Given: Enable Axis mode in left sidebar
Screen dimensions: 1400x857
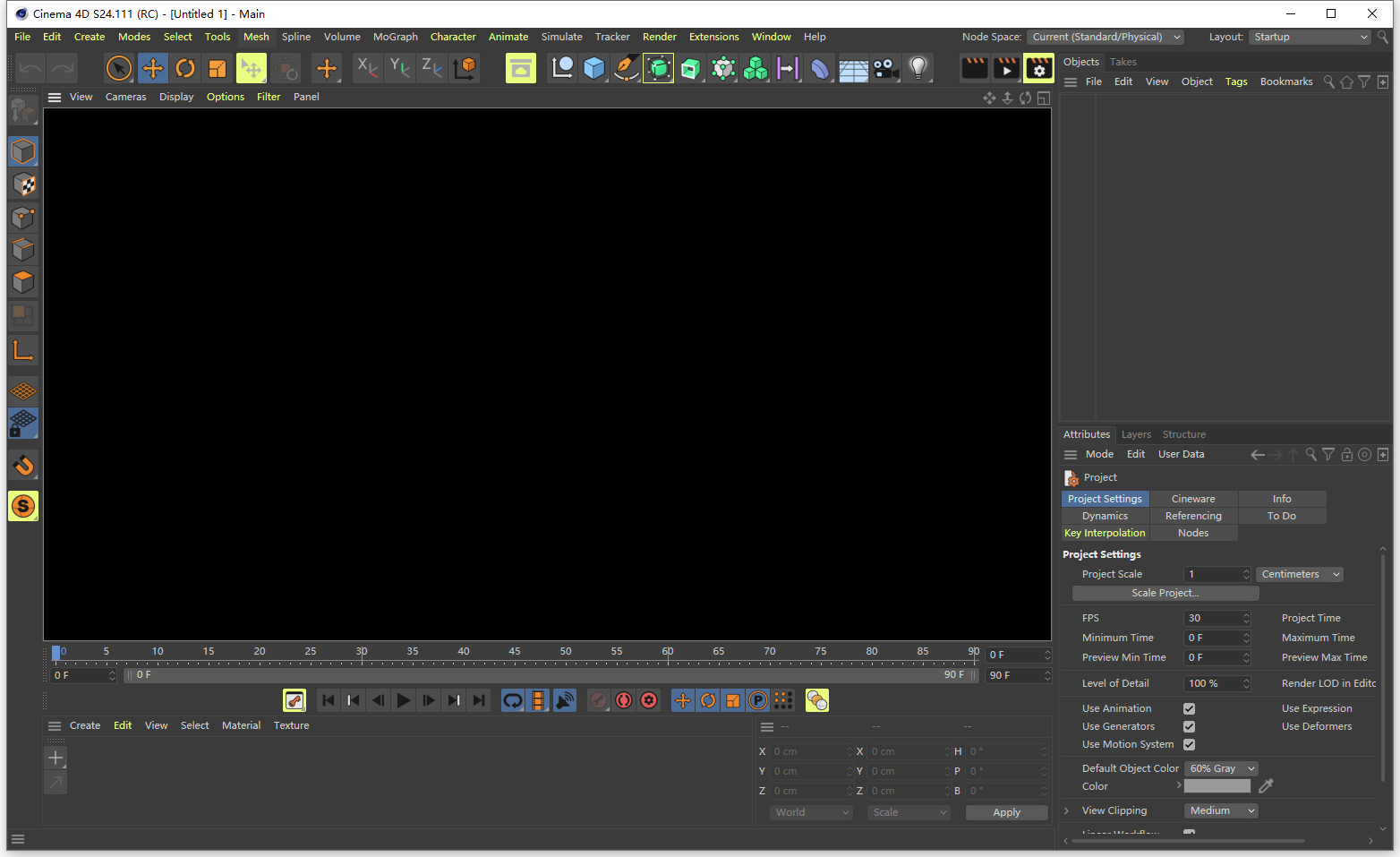Looking at the screenshot, I should (x=23, y=350).
